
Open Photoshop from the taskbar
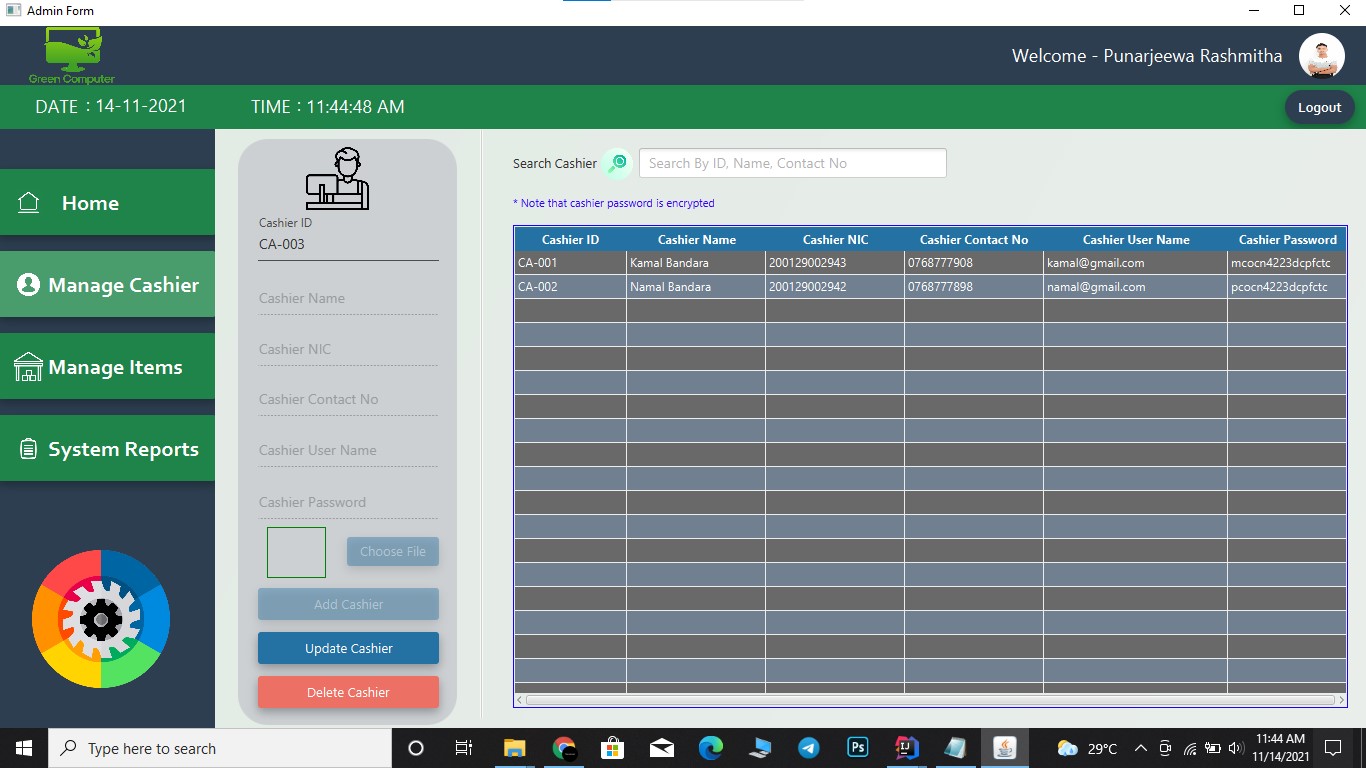coord(857,747)
